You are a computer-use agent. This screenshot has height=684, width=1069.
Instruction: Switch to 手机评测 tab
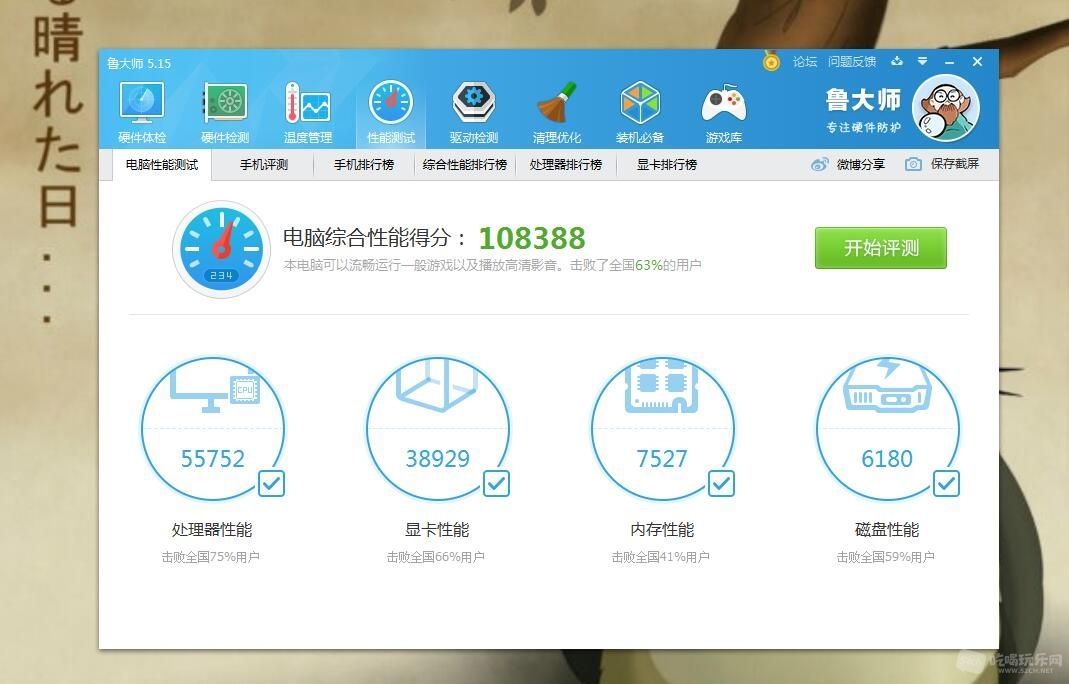point(264,164)
